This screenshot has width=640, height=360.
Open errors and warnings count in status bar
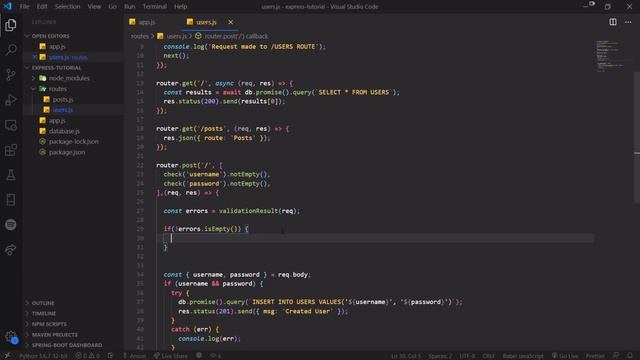coord(87,356)
